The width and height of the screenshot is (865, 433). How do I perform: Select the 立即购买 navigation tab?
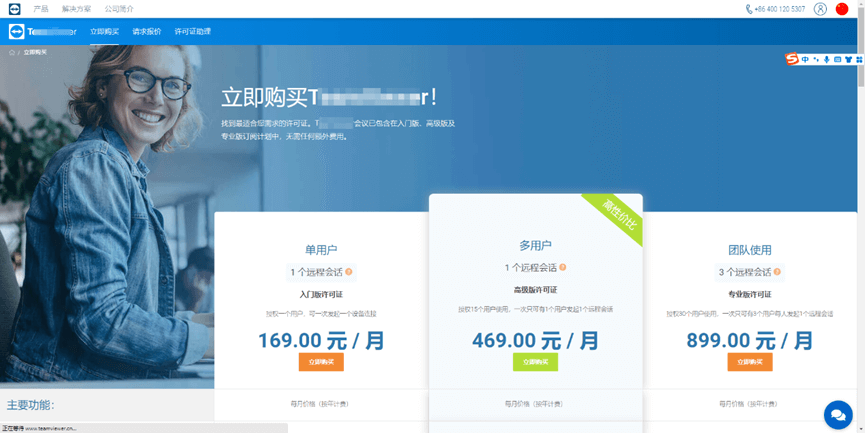104,31
